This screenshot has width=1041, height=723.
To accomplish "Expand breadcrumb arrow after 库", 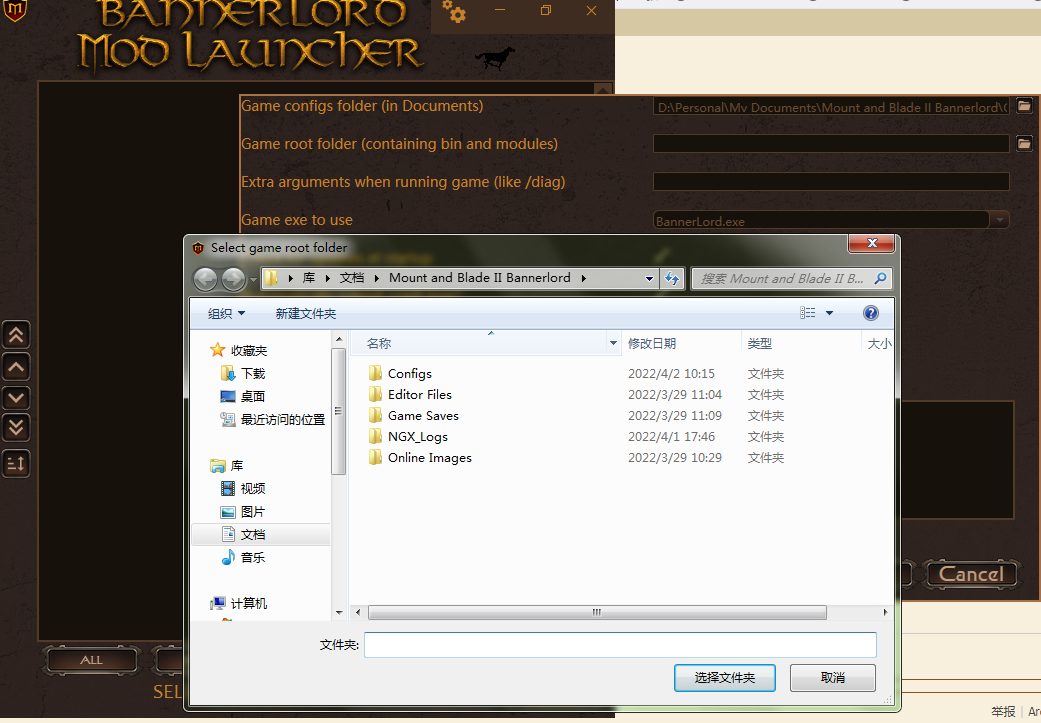I will (327, 278).
